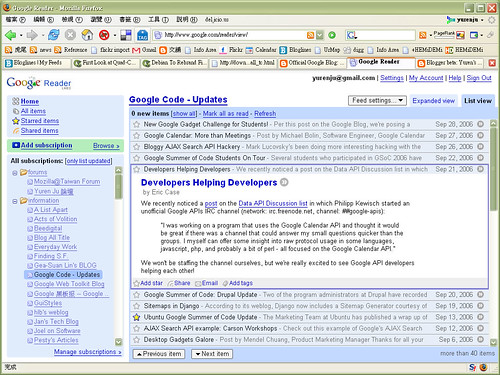Star the AJAX Search API example: Carson Workshops item
Screen dimensions: 500x375
(x=136, y=328)
